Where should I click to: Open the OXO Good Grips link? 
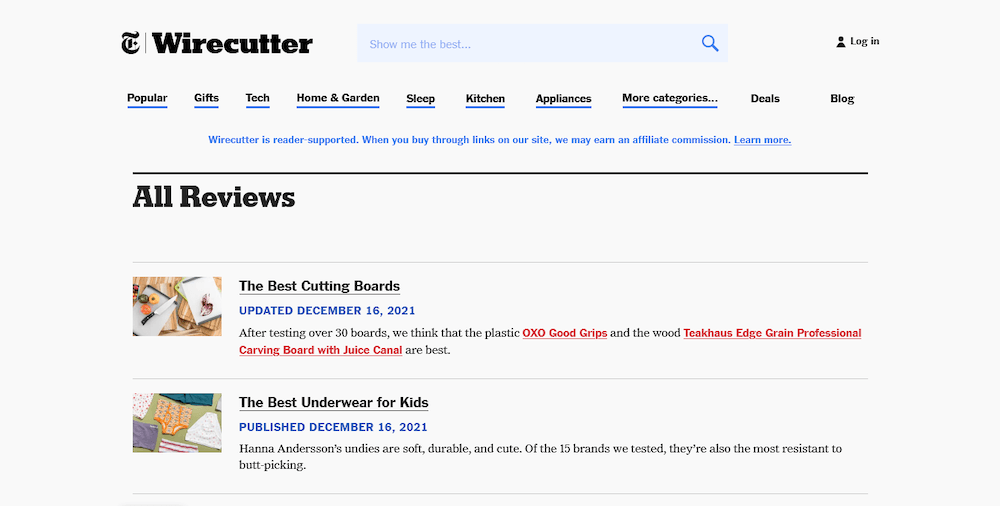point(564,333)
